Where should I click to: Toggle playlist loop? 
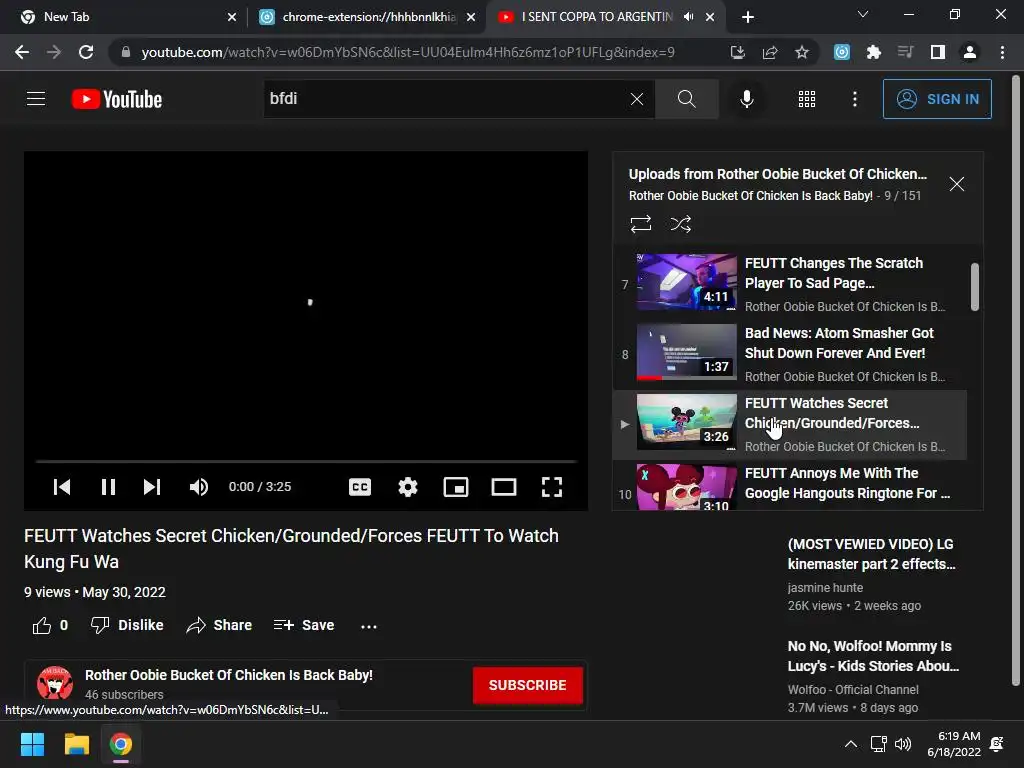click(641, 224)
